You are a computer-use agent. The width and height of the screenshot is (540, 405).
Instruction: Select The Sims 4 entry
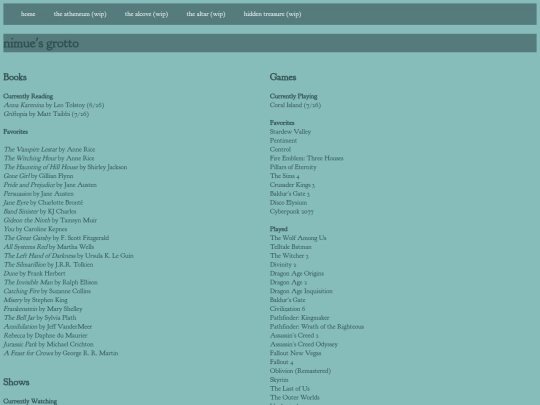click(x=284, y=176)
